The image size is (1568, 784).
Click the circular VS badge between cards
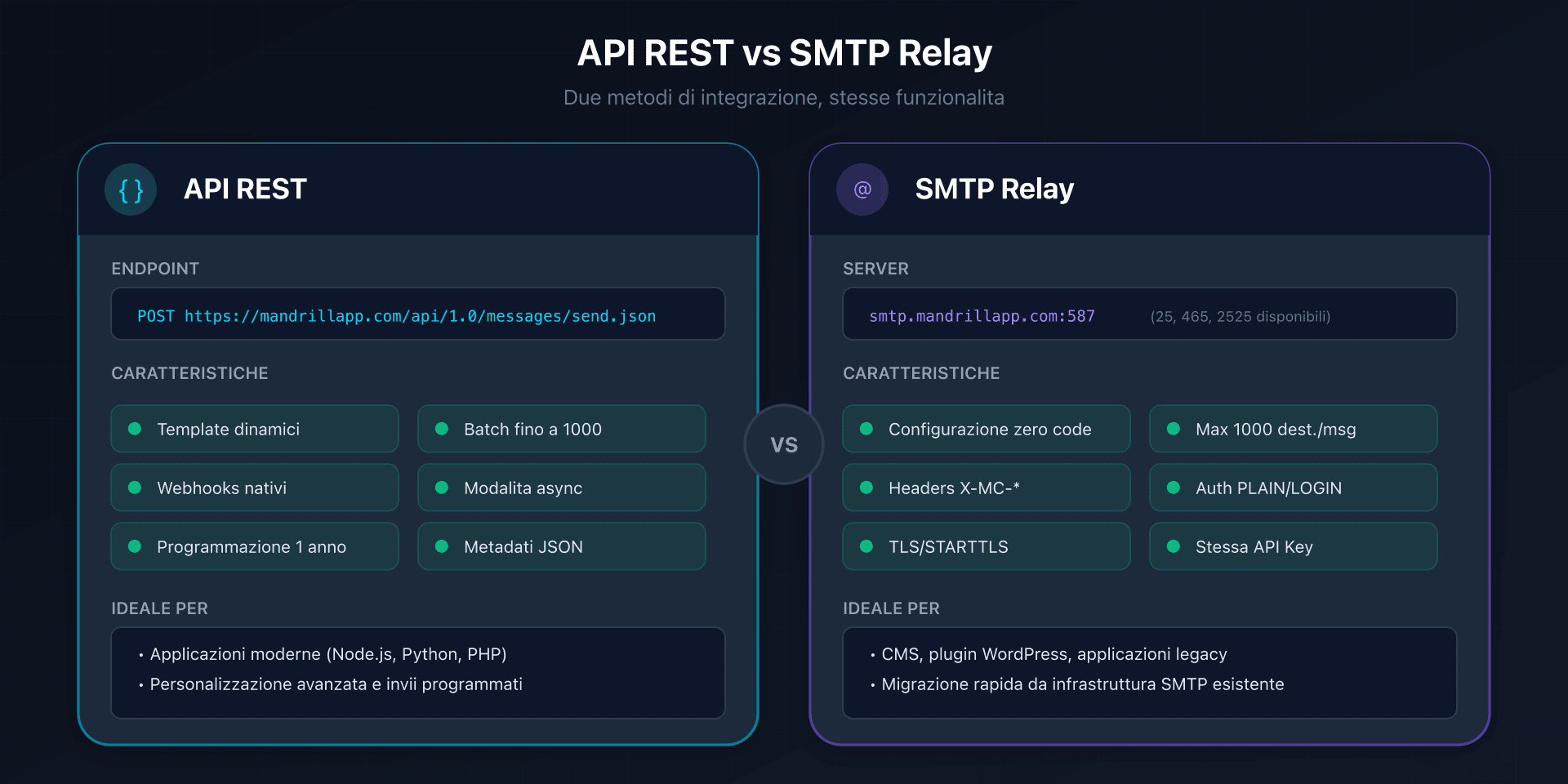click(784, 444)
